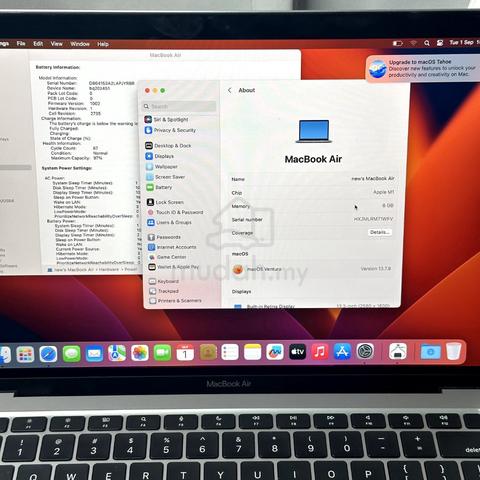Open Control Center in menu bar
This screenshot has height=480, width=480.
point(440,43)
